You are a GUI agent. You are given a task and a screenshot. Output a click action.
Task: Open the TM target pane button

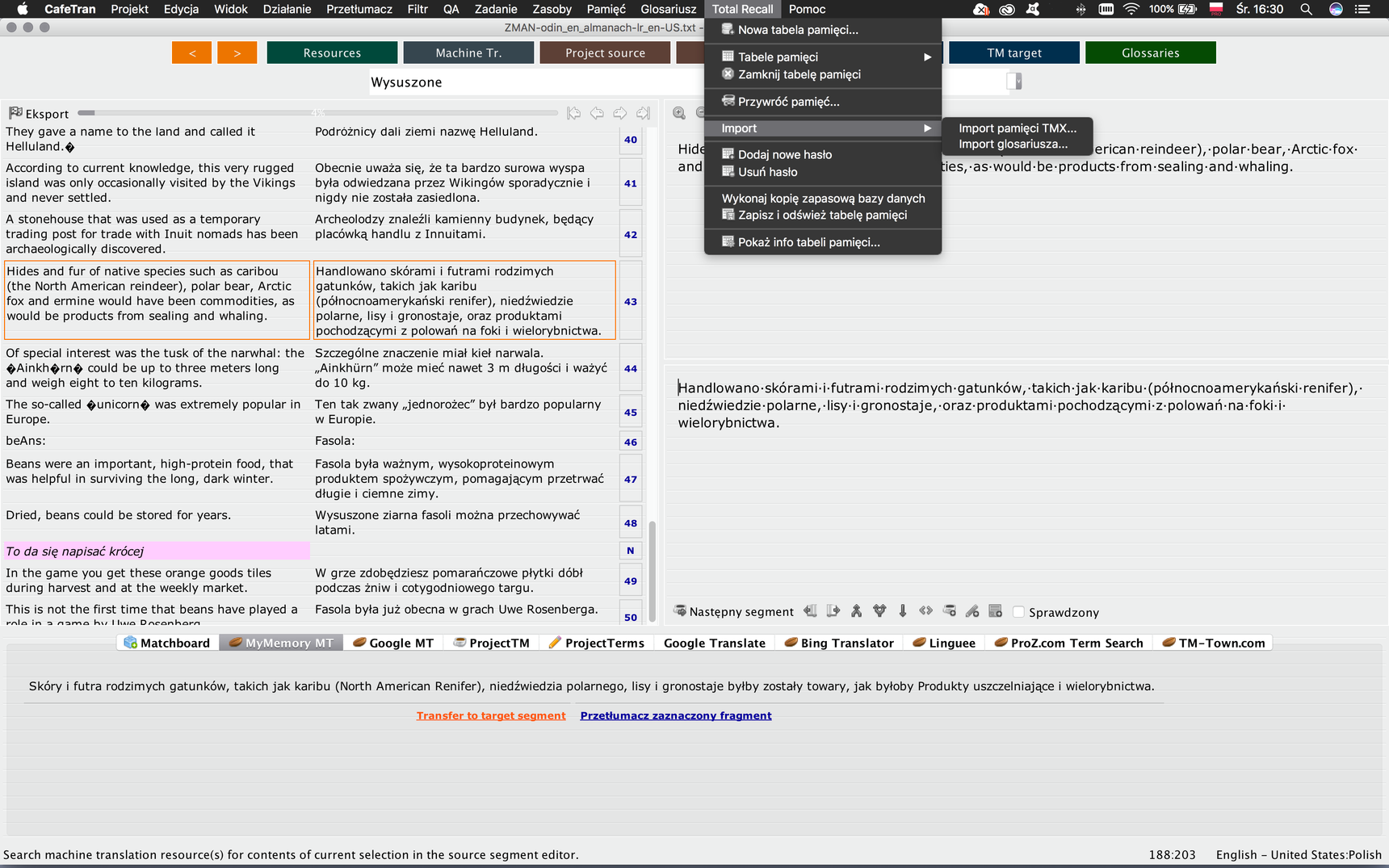1014,52
